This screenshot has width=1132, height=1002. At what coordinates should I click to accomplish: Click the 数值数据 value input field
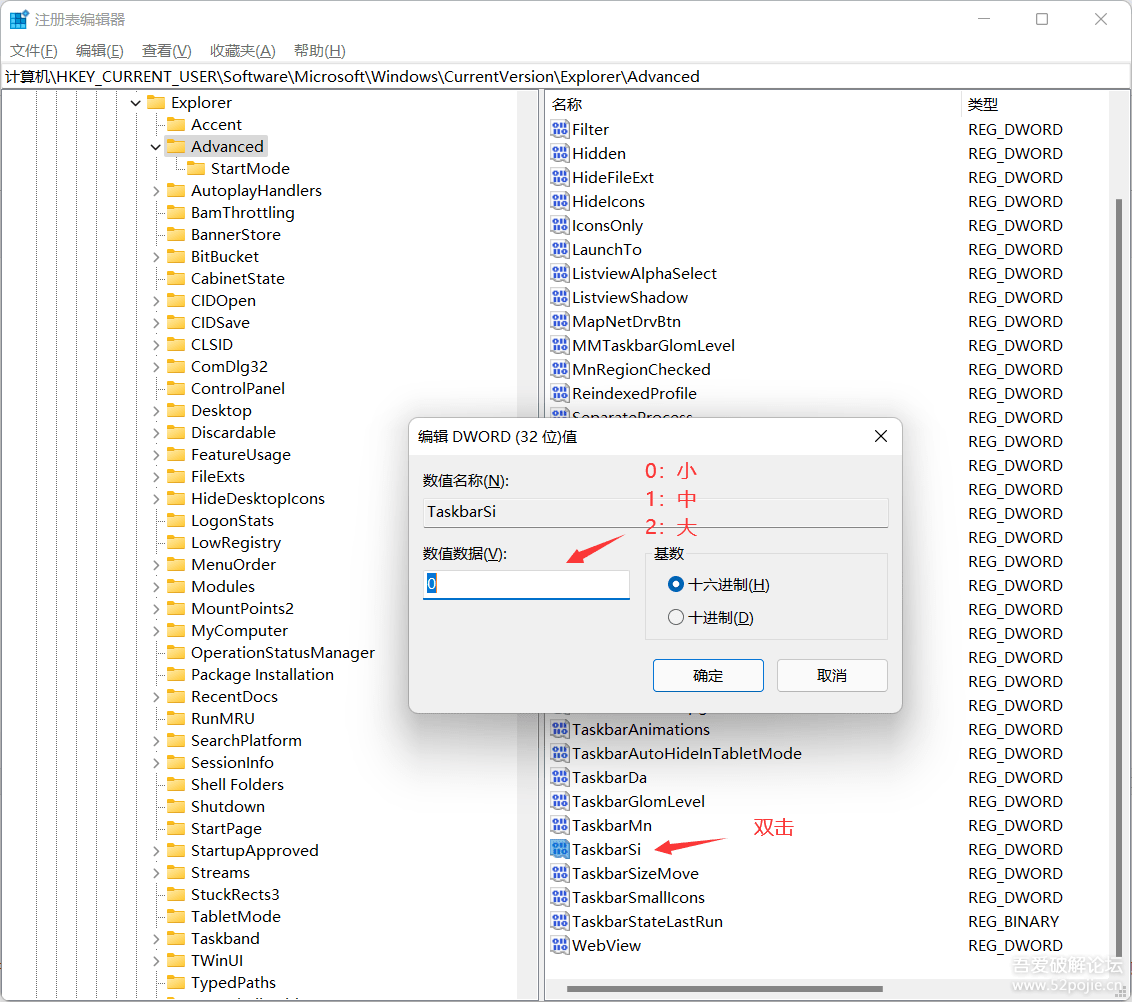526,584
